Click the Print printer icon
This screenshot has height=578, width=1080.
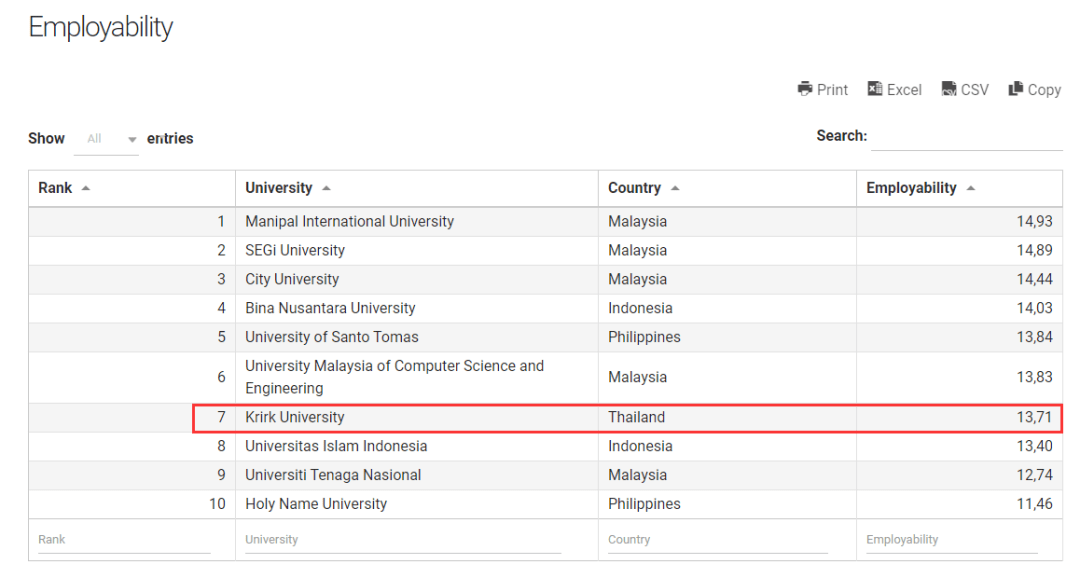tap(805, 89)
